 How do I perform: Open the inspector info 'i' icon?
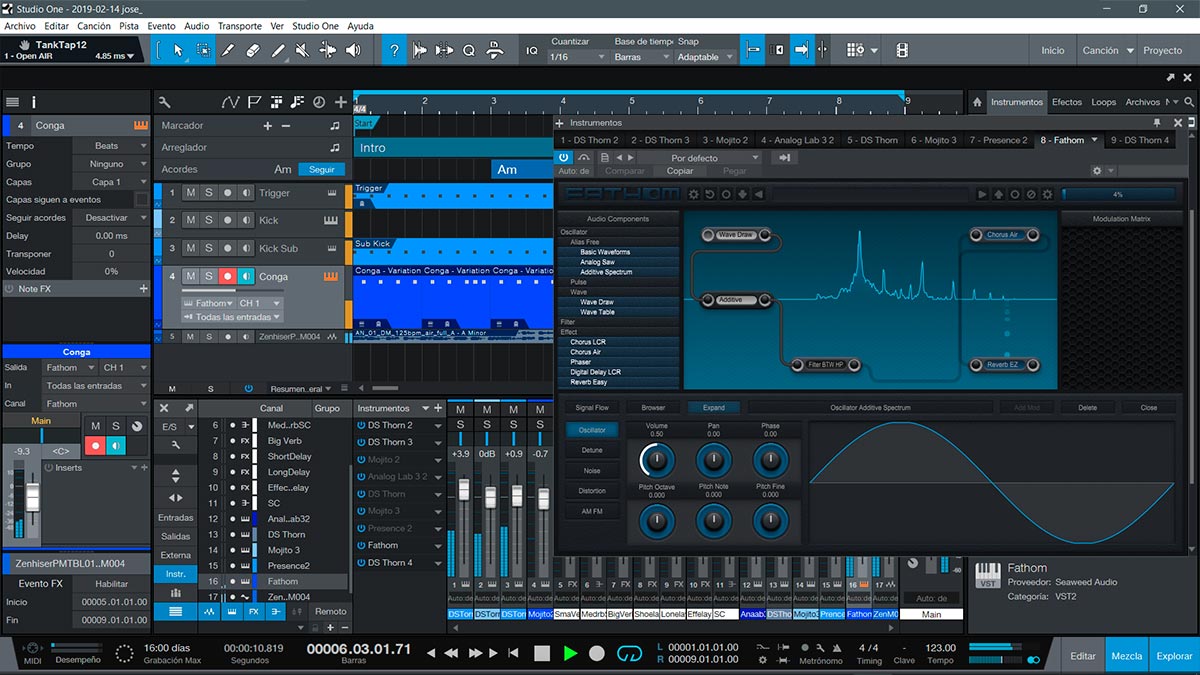[33, 102]
